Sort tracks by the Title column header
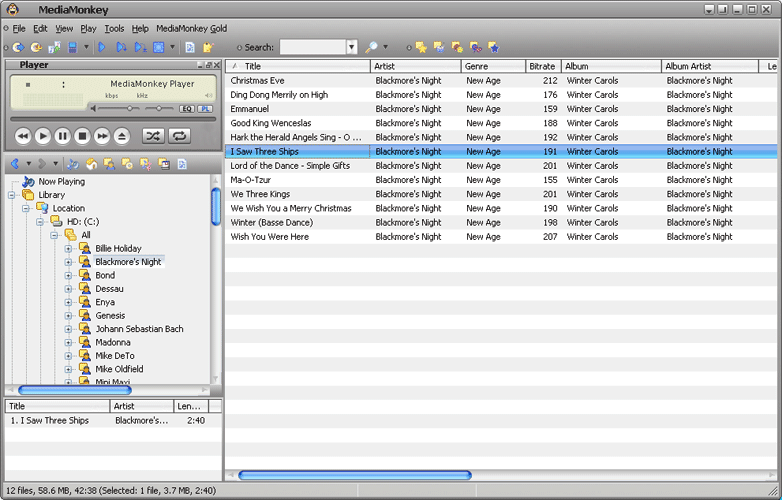The image size is (782, 500). click(x=298, y=66)
